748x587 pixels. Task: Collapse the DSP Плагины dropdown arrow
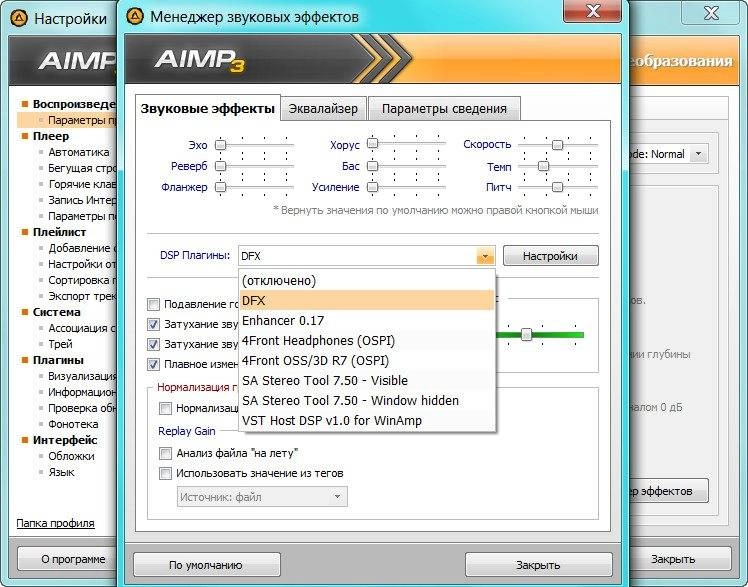click(485, 256)
